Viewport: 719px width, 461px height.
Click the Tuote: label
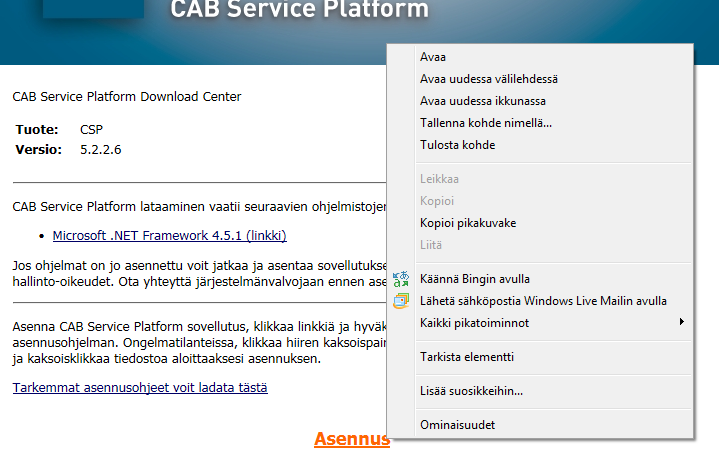[x=37, y=130]
